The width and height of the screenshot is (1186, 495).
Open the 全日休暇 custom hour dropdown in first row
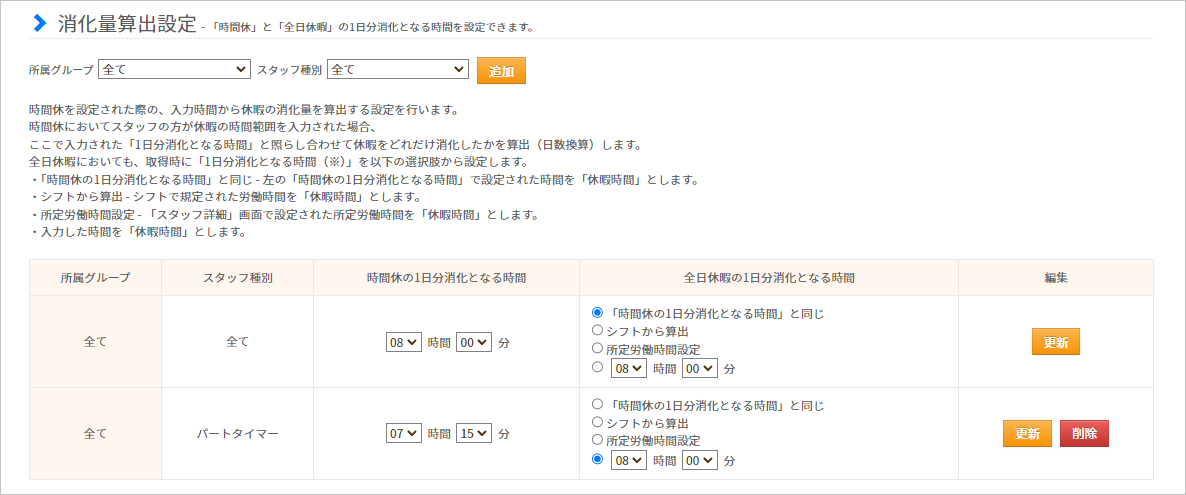click(x=629, y=368)
